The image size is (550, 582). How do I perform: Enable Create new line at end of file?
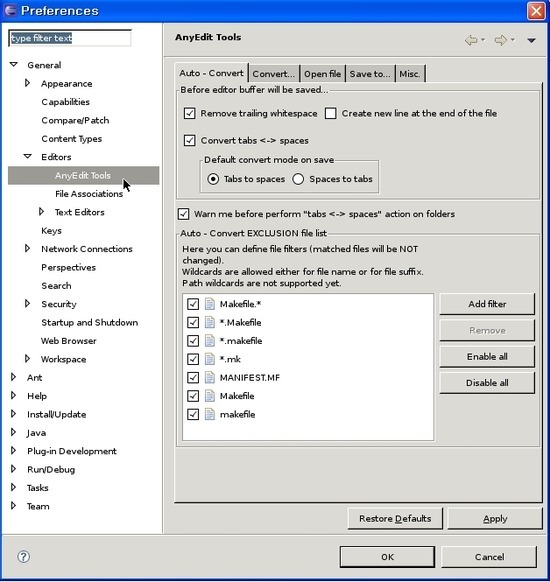(330, 113)
